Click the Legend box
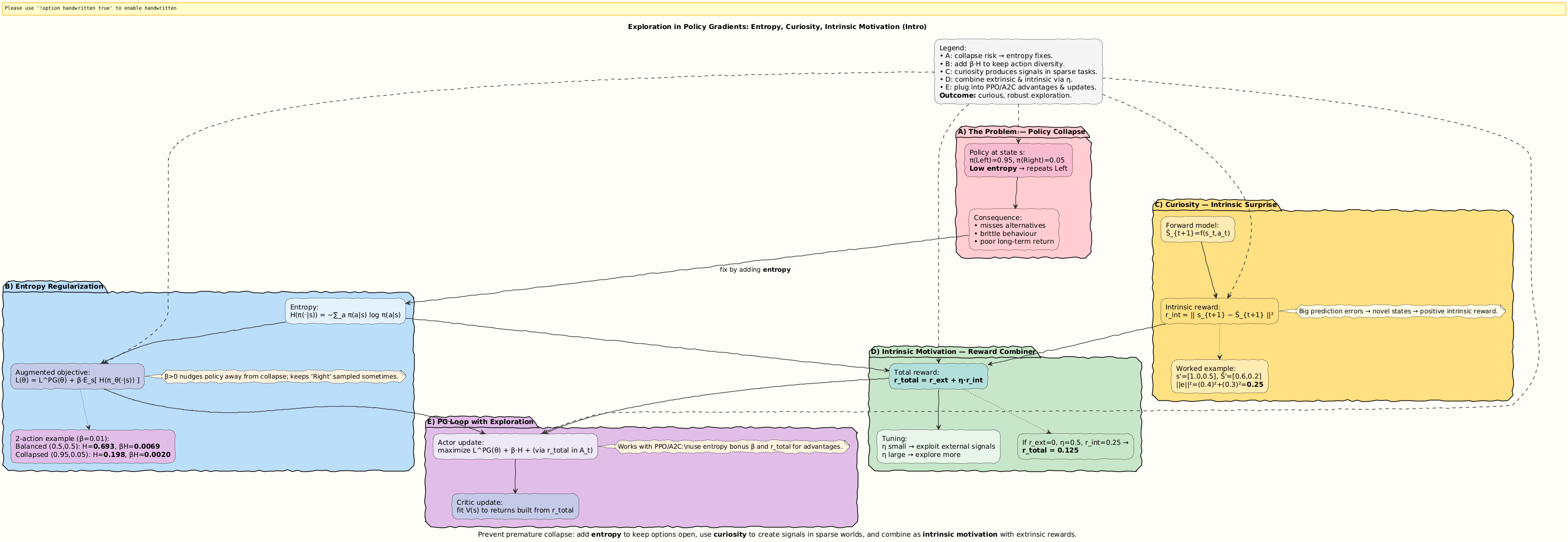The width and height of the screenshot is (1568, 542). (1018, 71)
